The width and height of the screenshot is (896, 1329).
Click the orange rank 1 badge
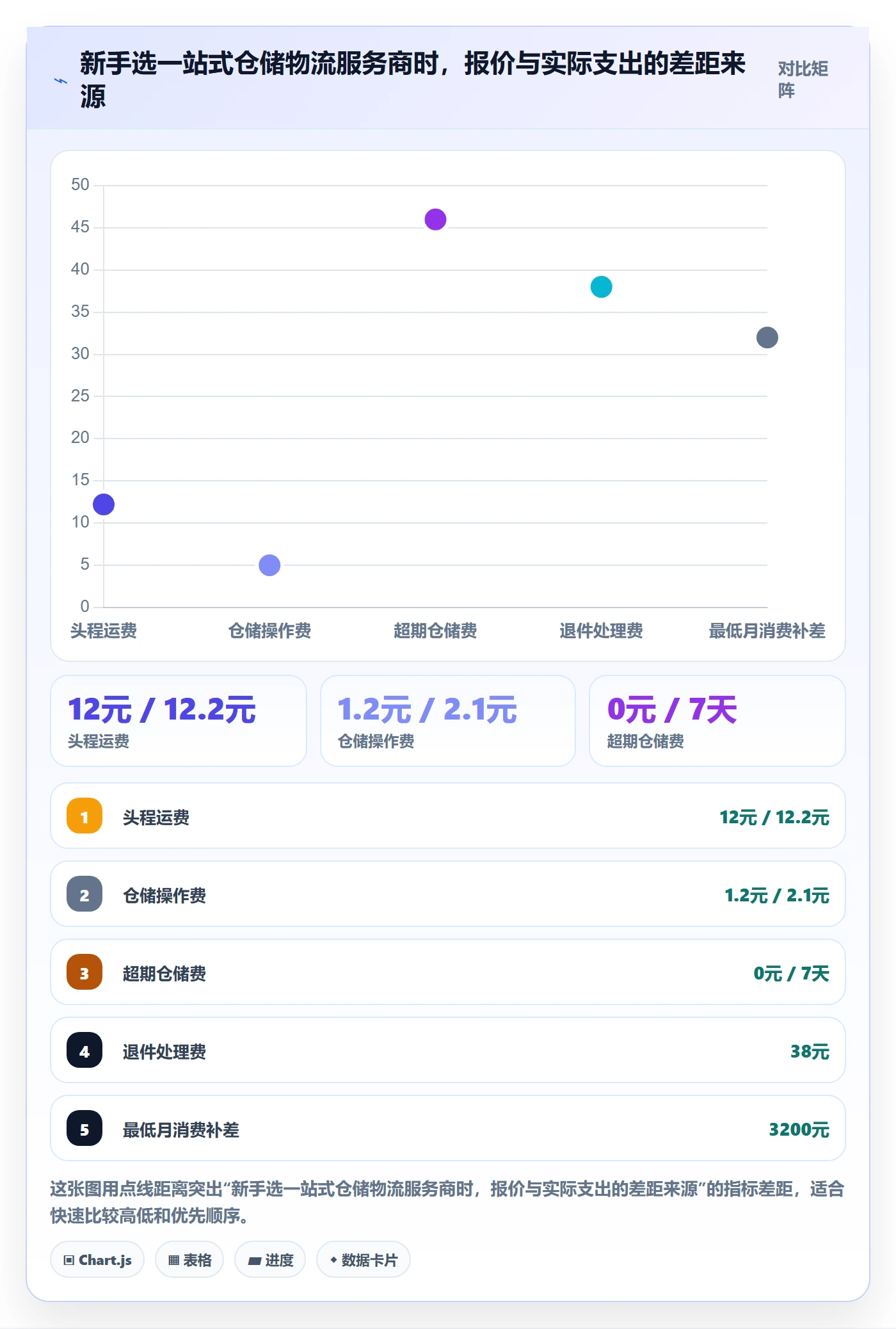coord(84,816)
